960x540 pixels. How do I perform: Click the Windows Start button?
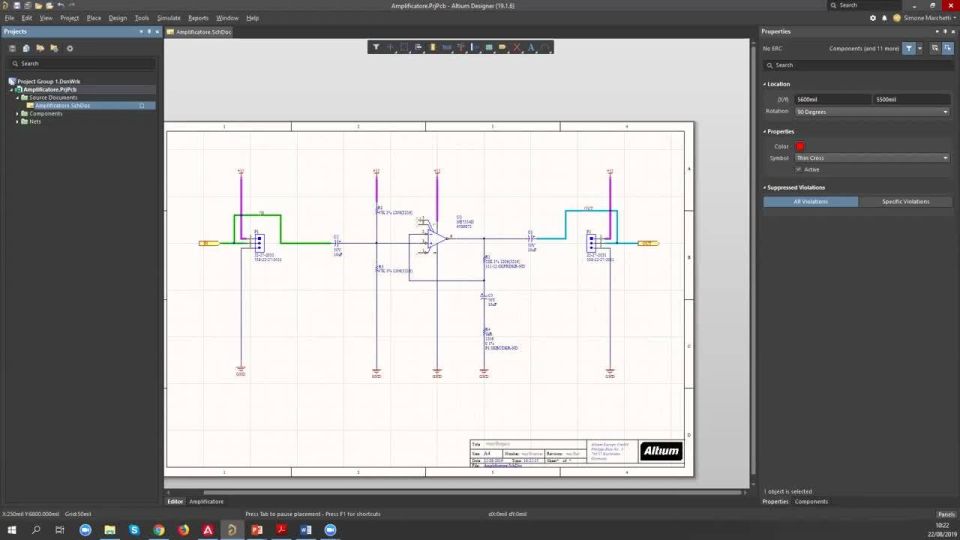point(12,530)
